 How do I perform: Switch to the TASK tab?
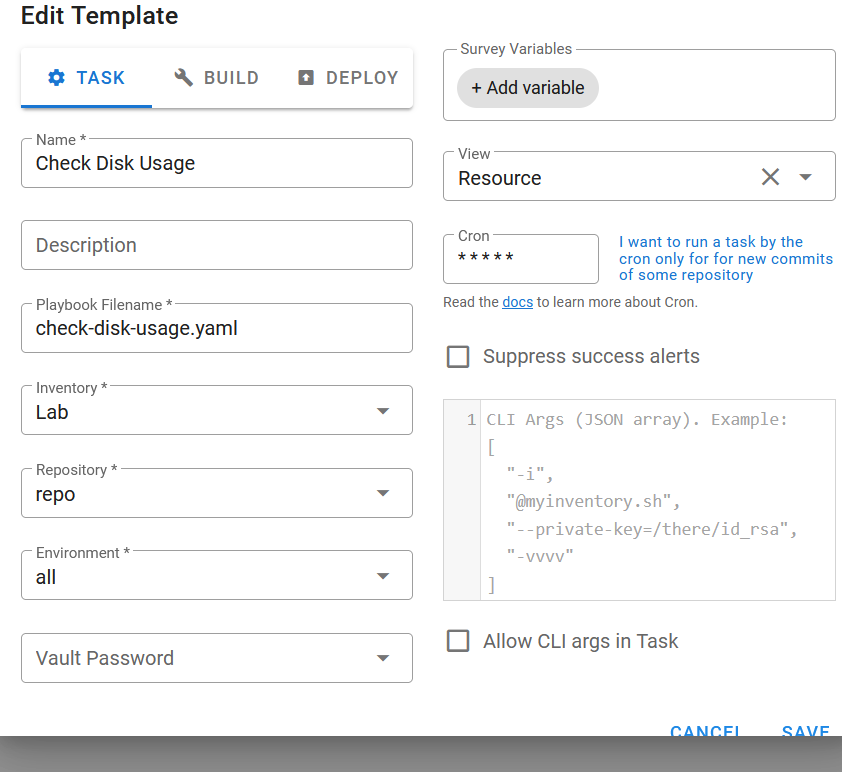[86, 78]
